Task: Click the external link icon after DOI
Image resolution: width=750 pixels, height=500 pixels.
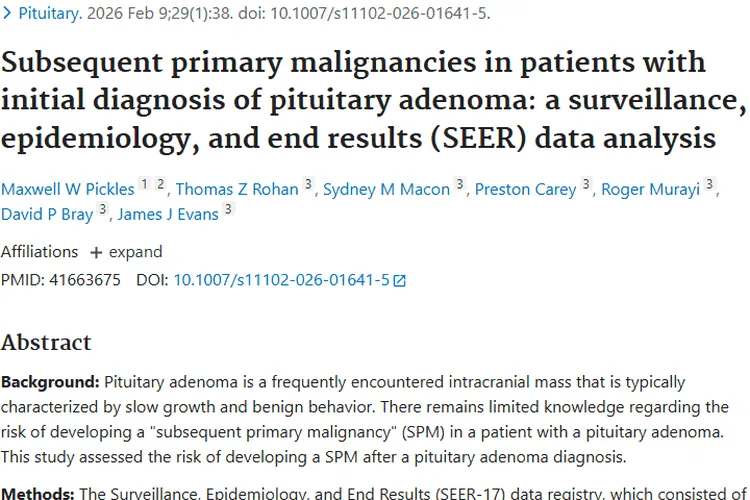Action: [x=400, y=281]
